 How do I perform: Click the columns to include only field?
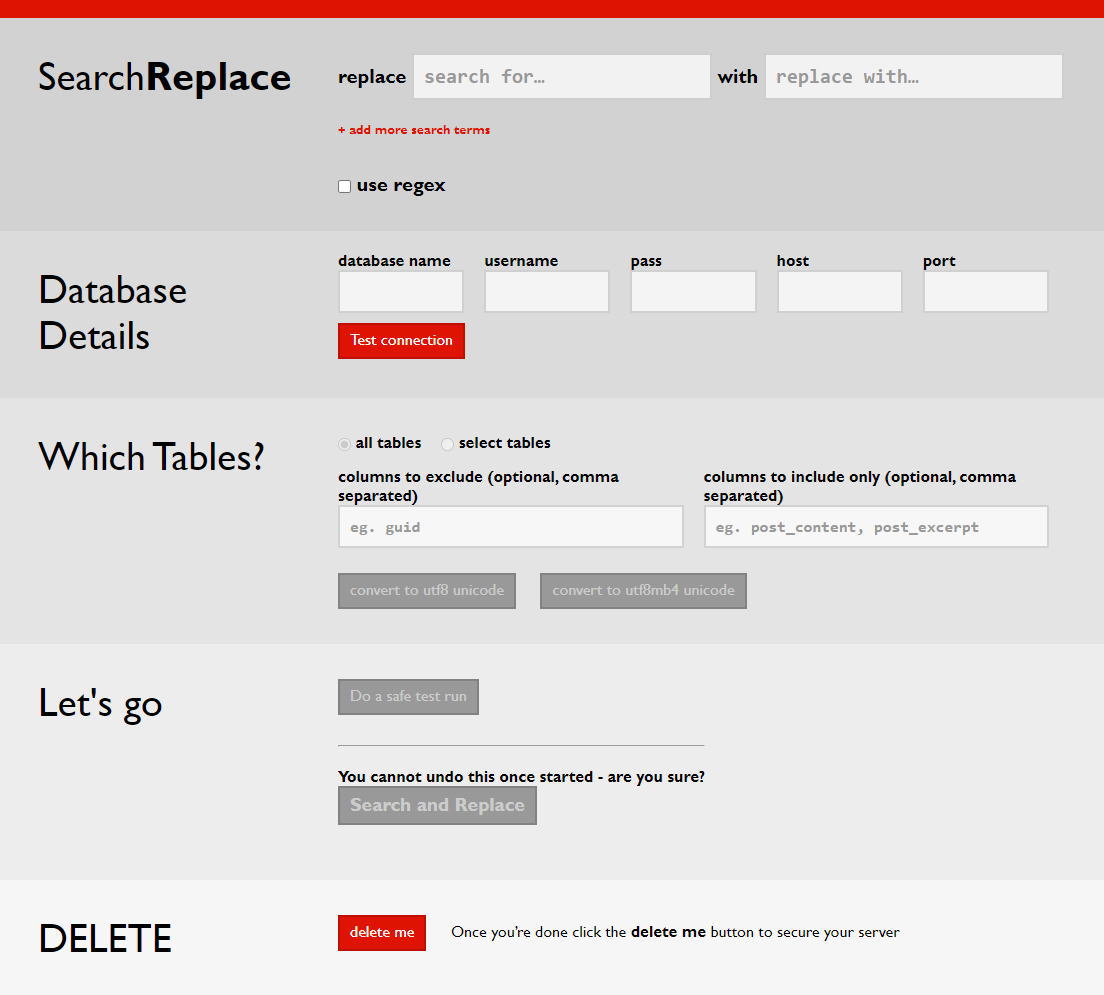click(x=875, y=527)
